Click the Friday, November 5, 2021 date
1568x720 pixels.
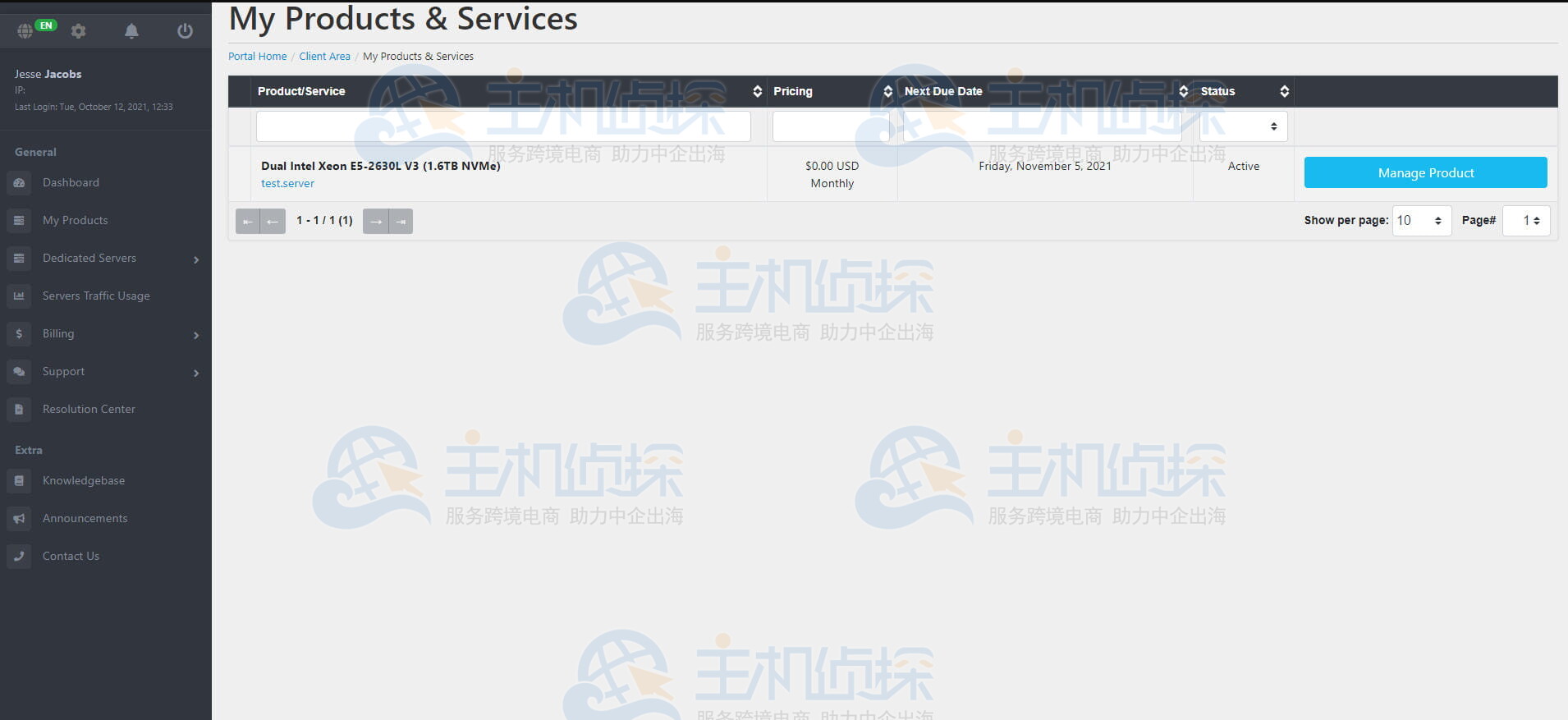coord(1045,166)
